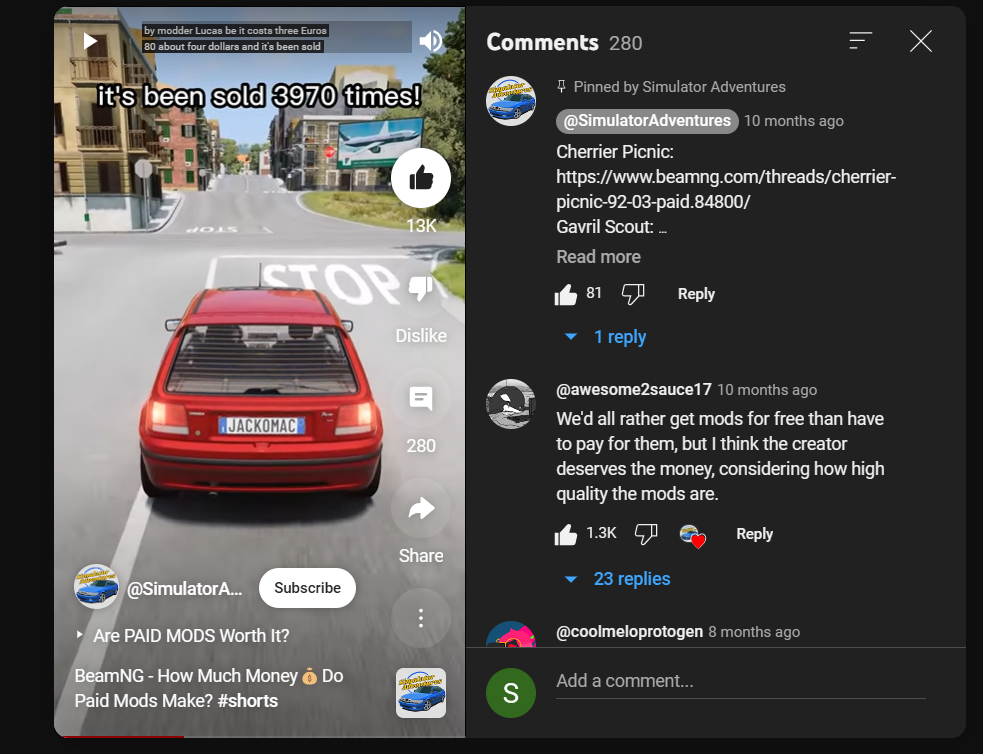Open the @SimulatorA... channel name under video
The height and width of the screenshot is (754, 983).
tap(184, 589)
